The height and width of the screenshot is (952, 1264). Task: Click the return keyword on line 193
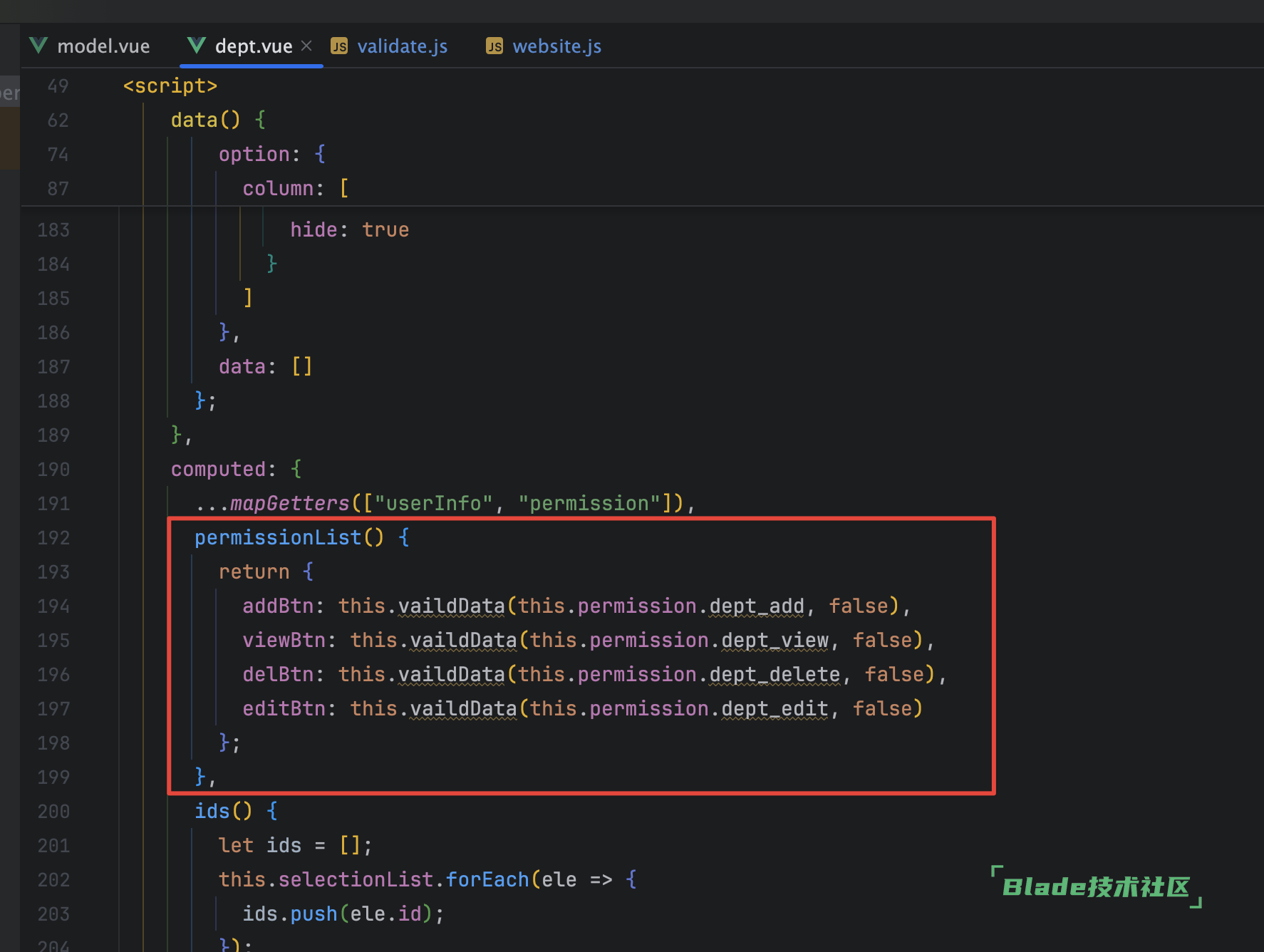coord(254,571)
